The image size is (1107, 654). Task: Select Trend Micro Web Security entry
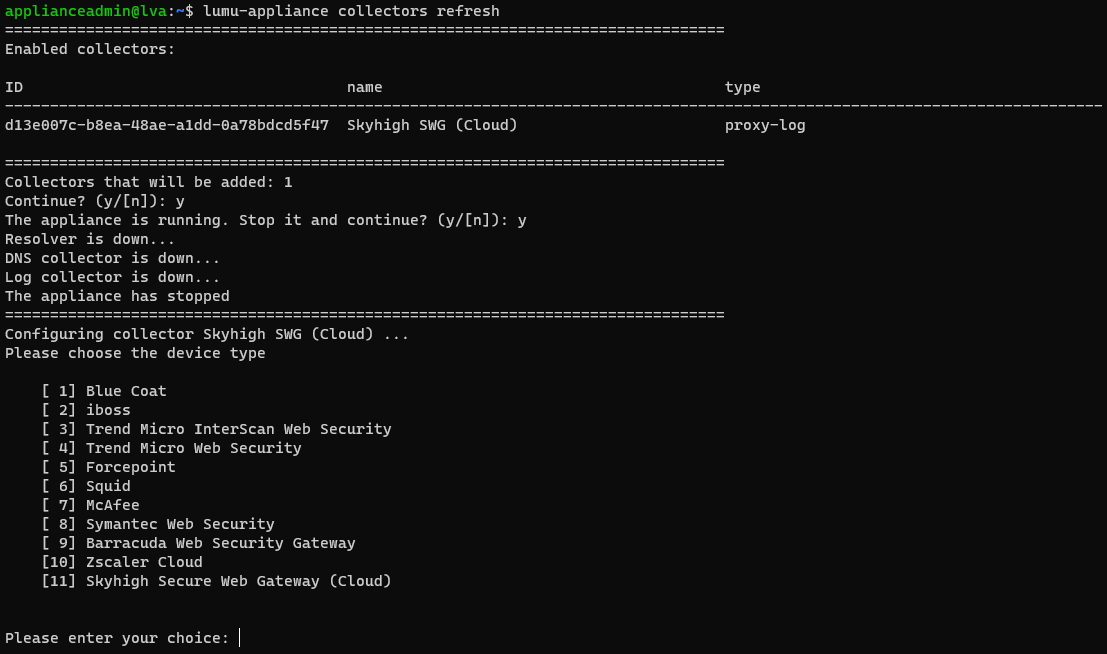coord(193,448)
